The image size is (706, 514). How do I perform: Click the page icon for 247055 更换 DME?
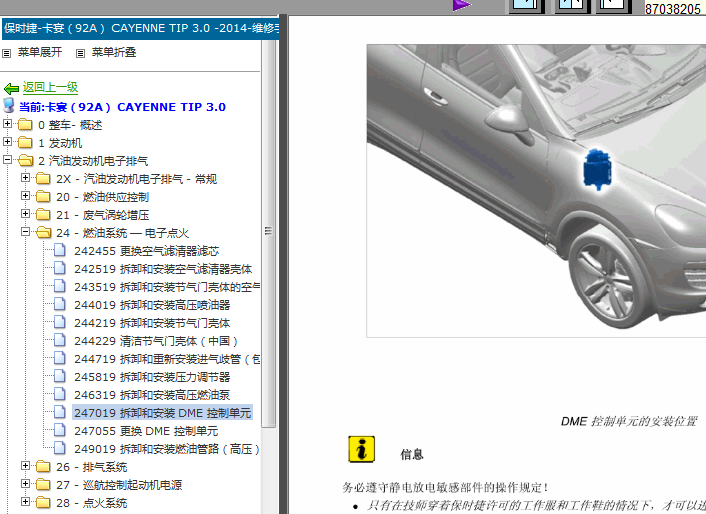click(x=59, y=430)
